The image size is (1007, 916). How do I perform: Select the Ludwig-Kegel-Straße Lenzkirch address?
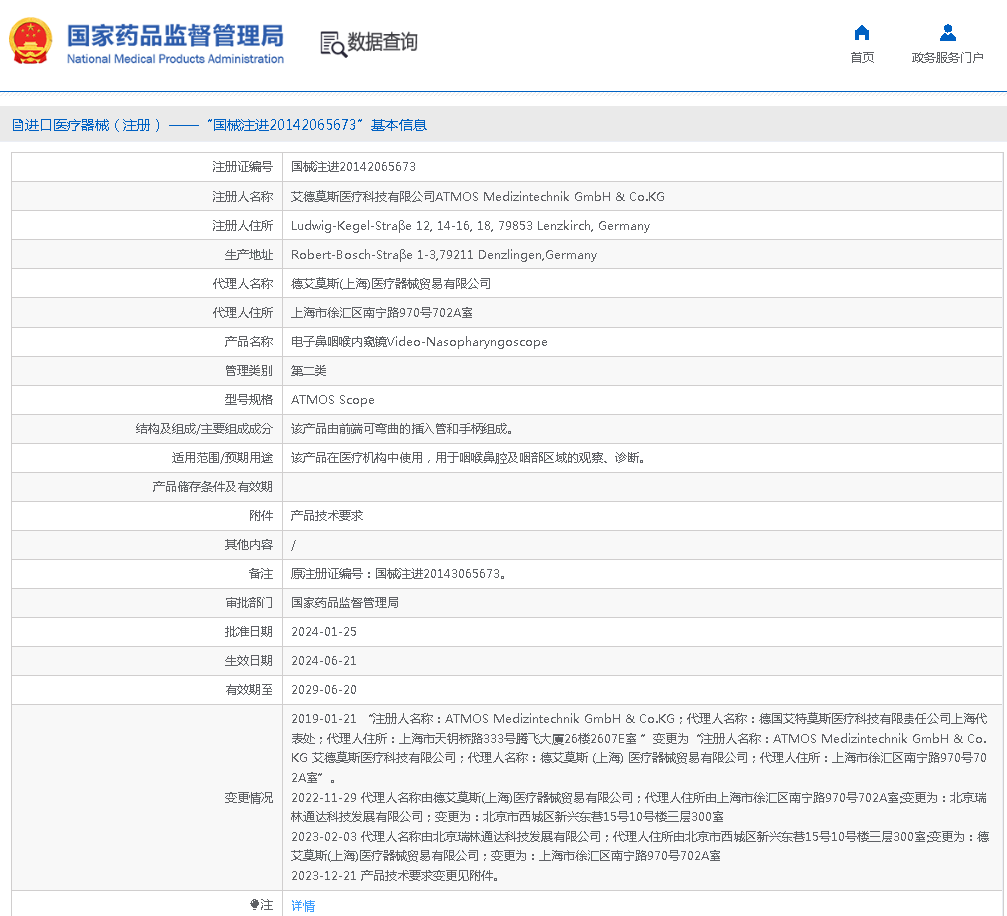471,225
